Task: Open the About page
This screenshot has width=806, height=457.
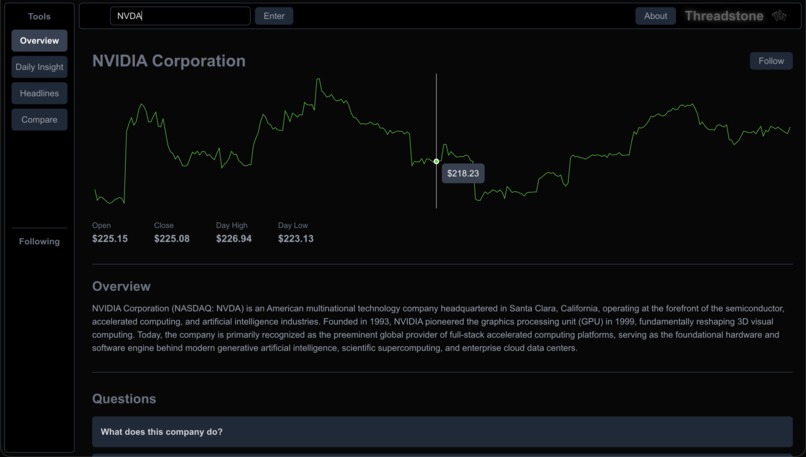Action: pyautogui.click(x=655, y=16)
